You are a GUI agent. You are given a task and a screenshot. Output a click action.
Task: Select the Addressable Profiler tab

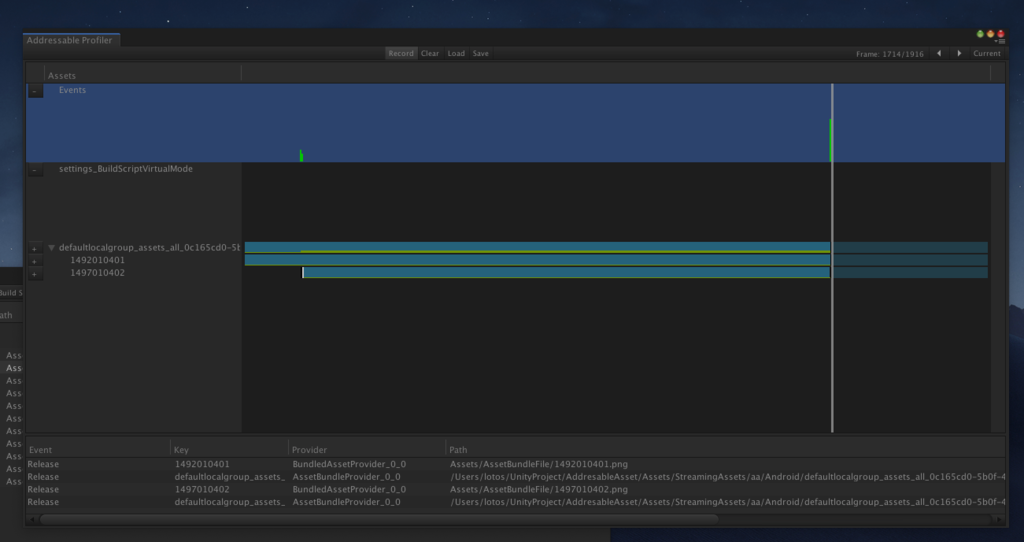70,40
